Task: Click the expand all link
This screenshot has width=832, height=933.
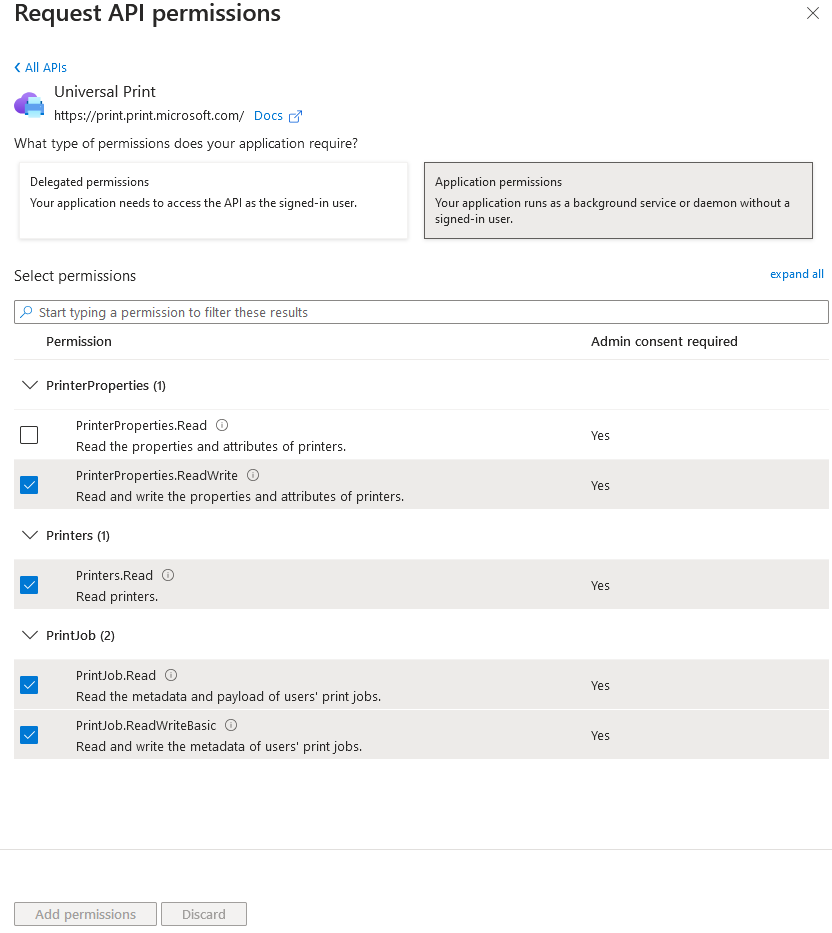Action: coord(796,274)
